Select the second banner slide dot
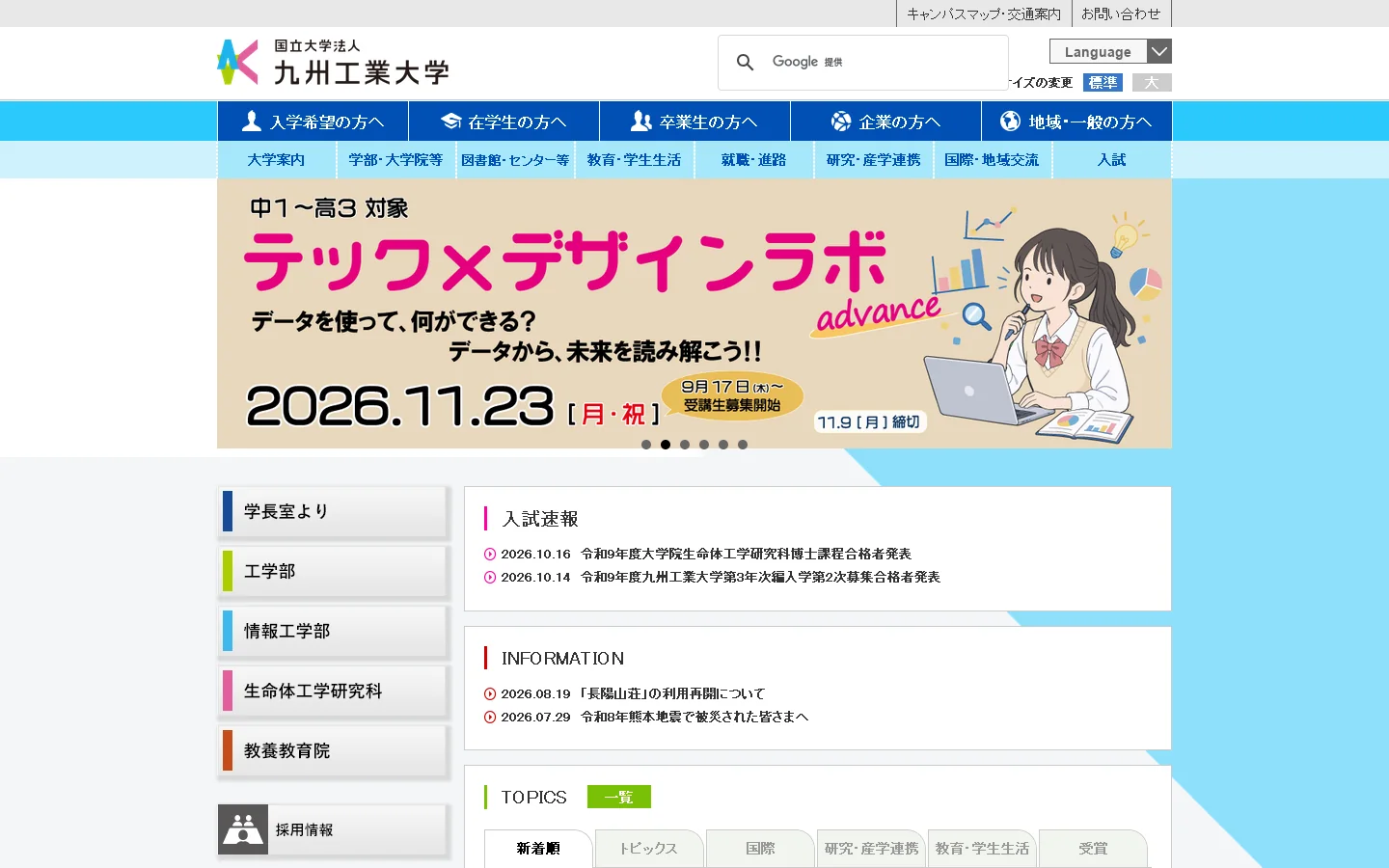This screenshot has width=1389, height=868. point(666,445)
